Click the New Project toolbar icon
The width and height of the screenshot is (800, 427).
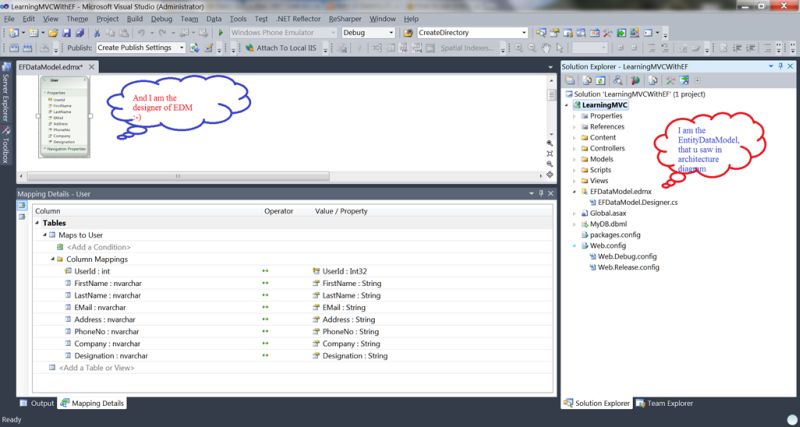coord(13,33)
